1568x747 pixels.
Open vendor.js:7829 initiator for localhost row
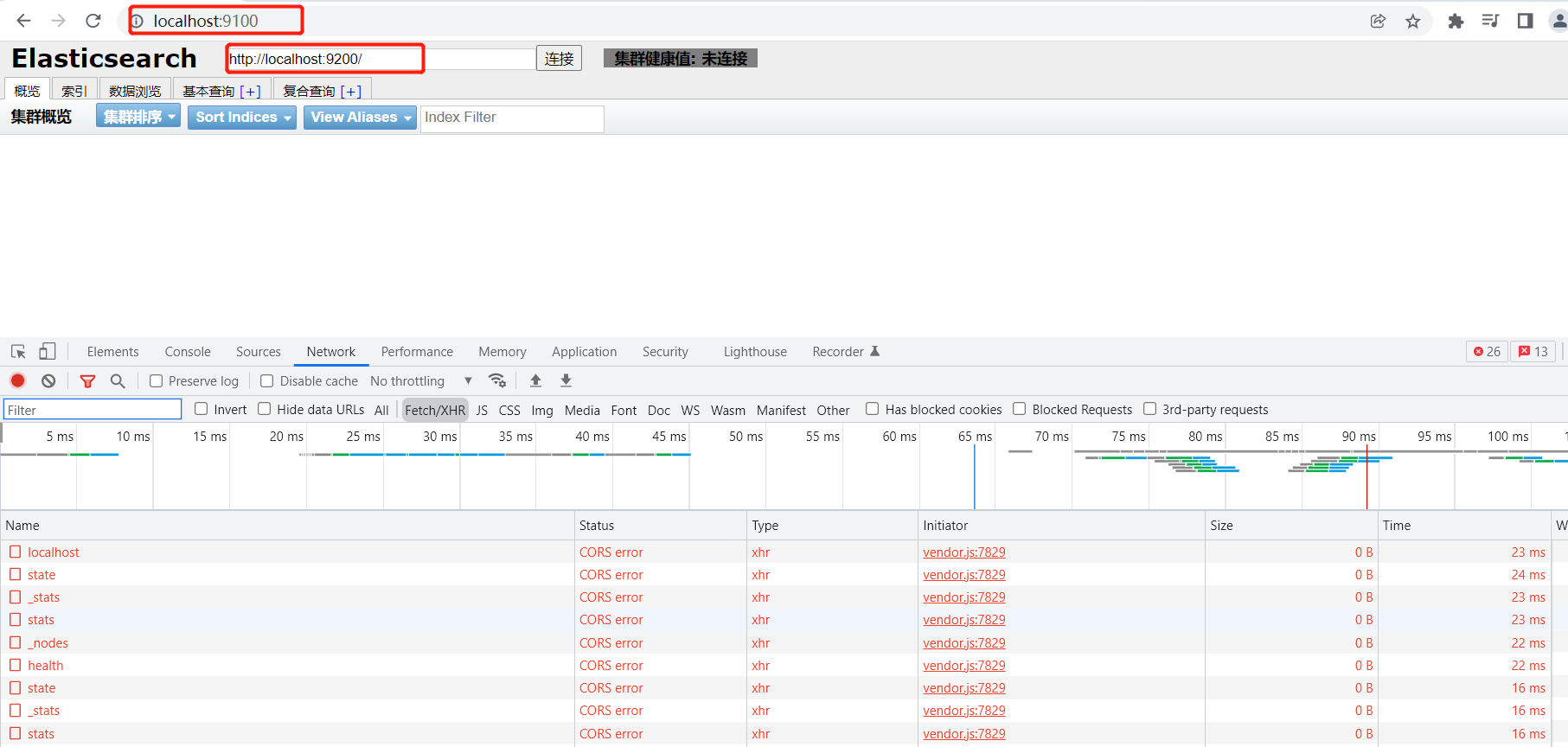[964, 552]
